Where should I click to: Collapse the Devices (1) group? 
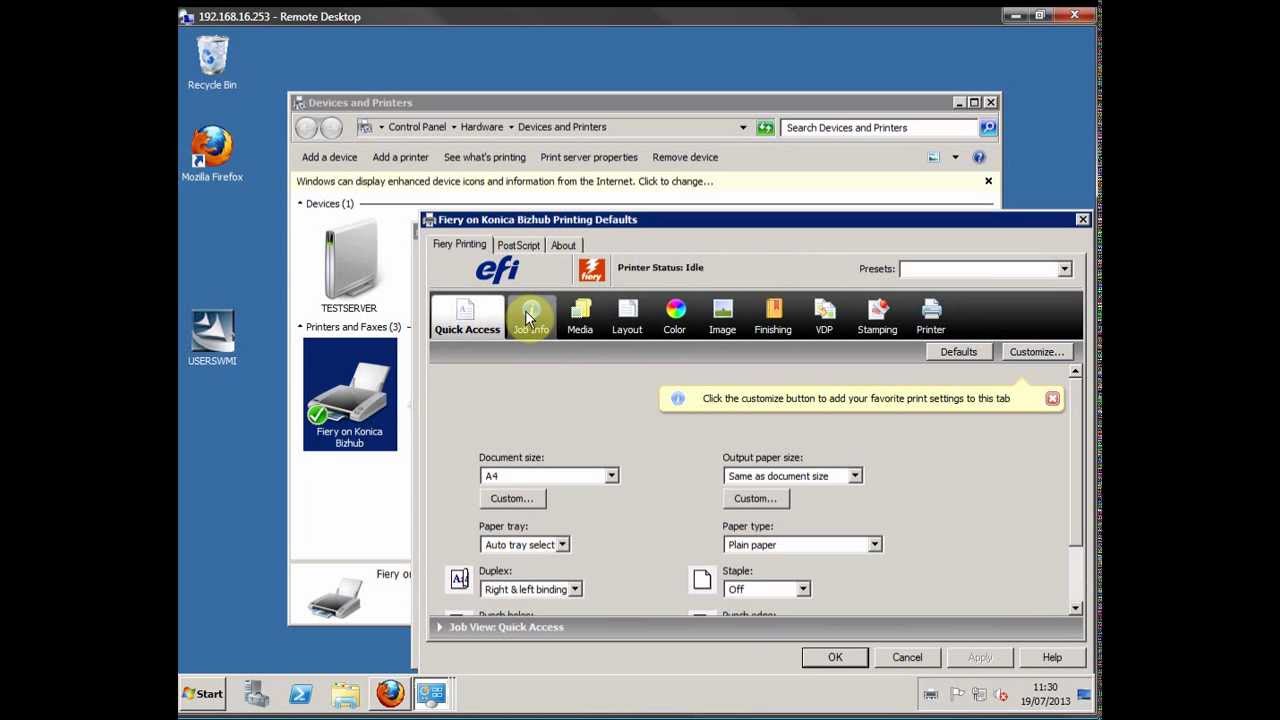[x=300, y=204]
